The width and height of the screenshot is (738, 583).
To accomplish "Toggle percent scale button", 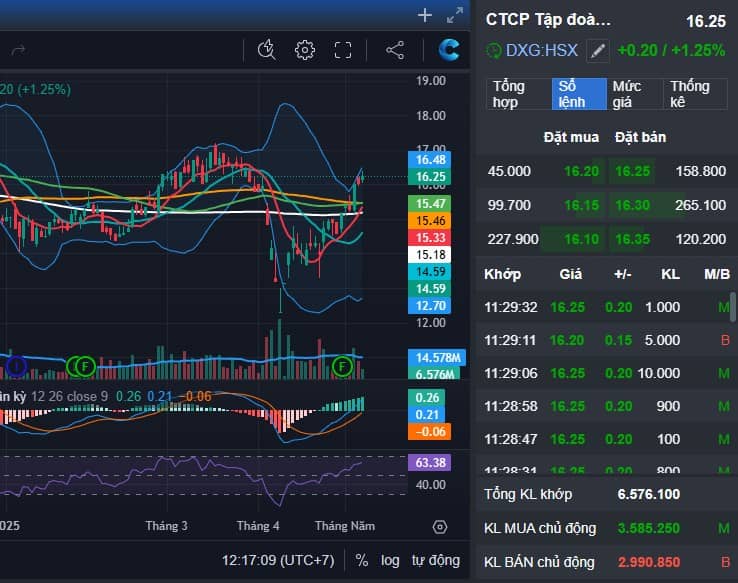I will click(x=361, y=560).
